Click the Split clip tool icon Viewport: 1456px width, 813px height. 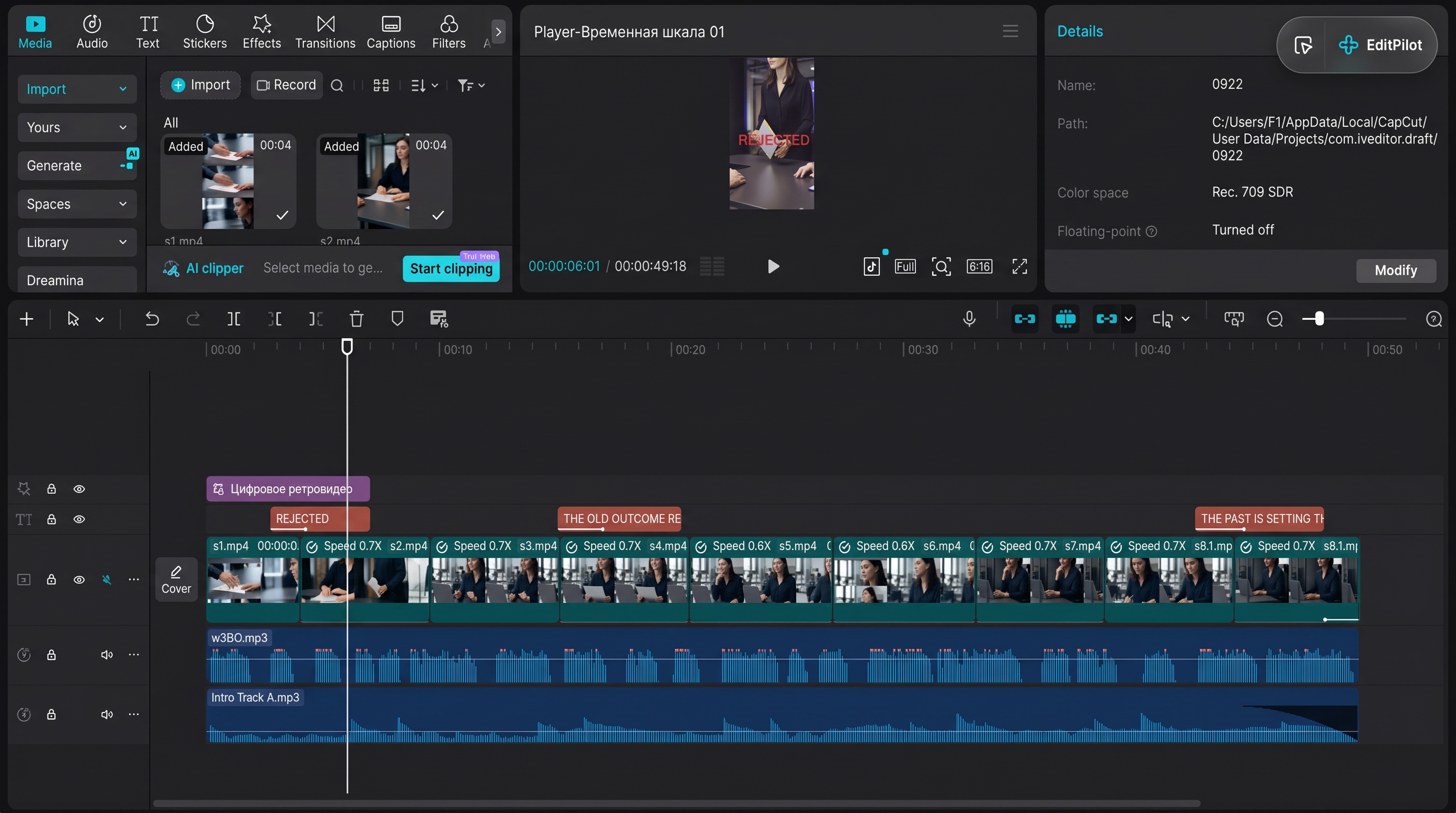233,319
